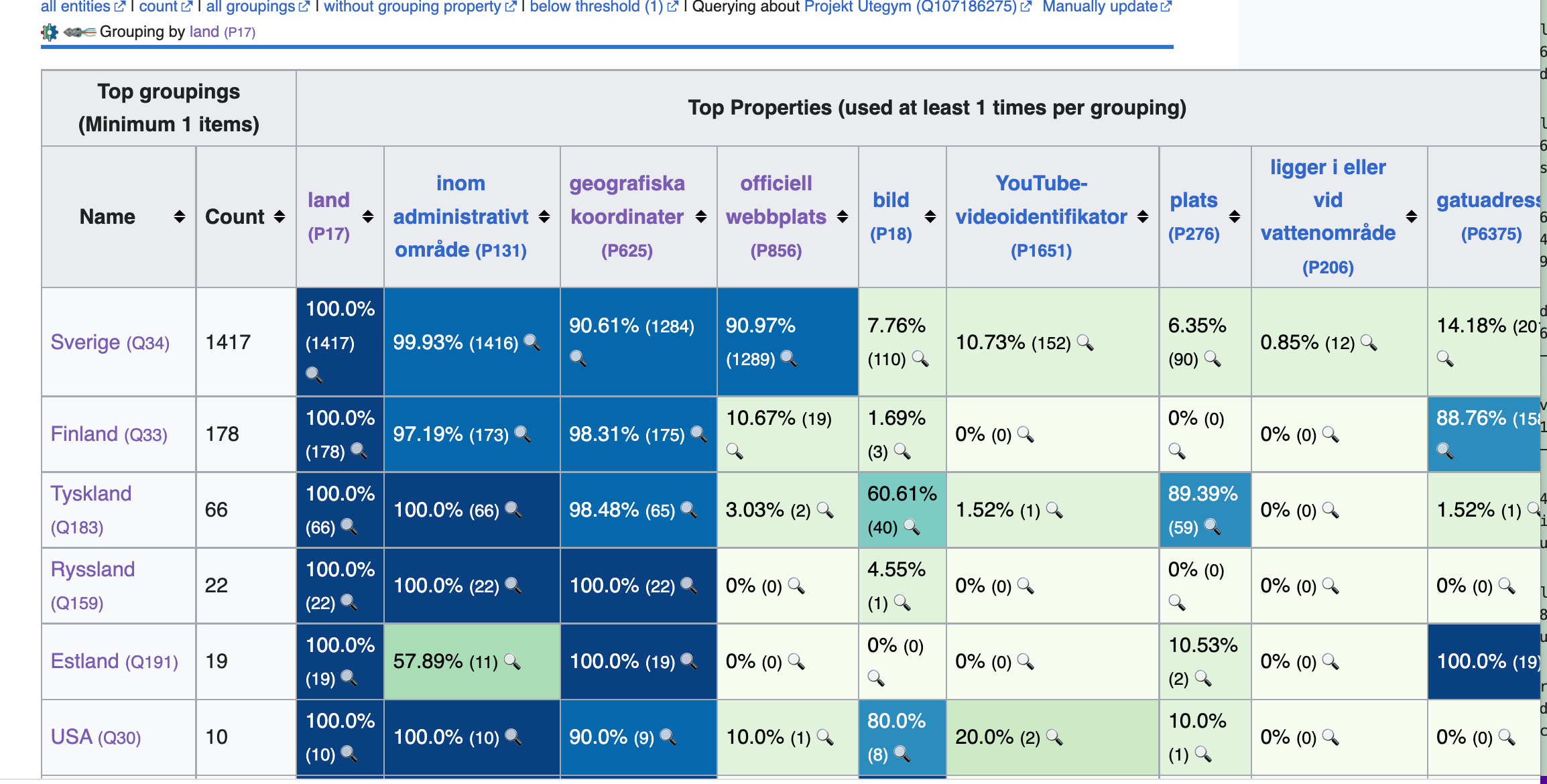The height and width of the screenshot is (784, 1547).
Task: Click magnifier beside Finland 97.19% (173)
Action: tap(523, 434)
